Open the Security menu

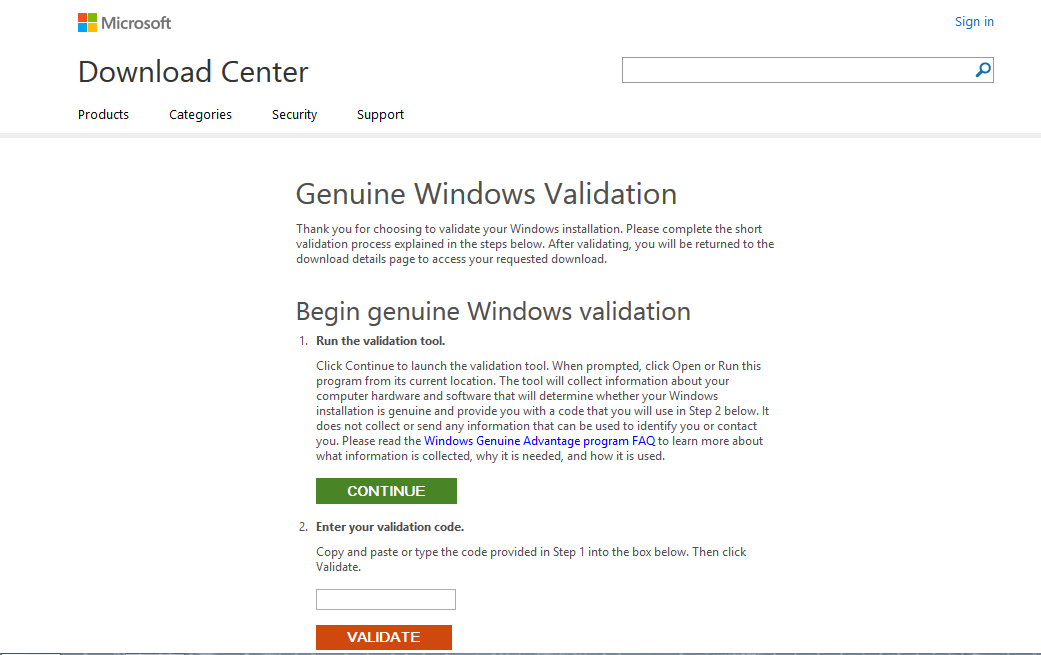(x=294, y=114)
